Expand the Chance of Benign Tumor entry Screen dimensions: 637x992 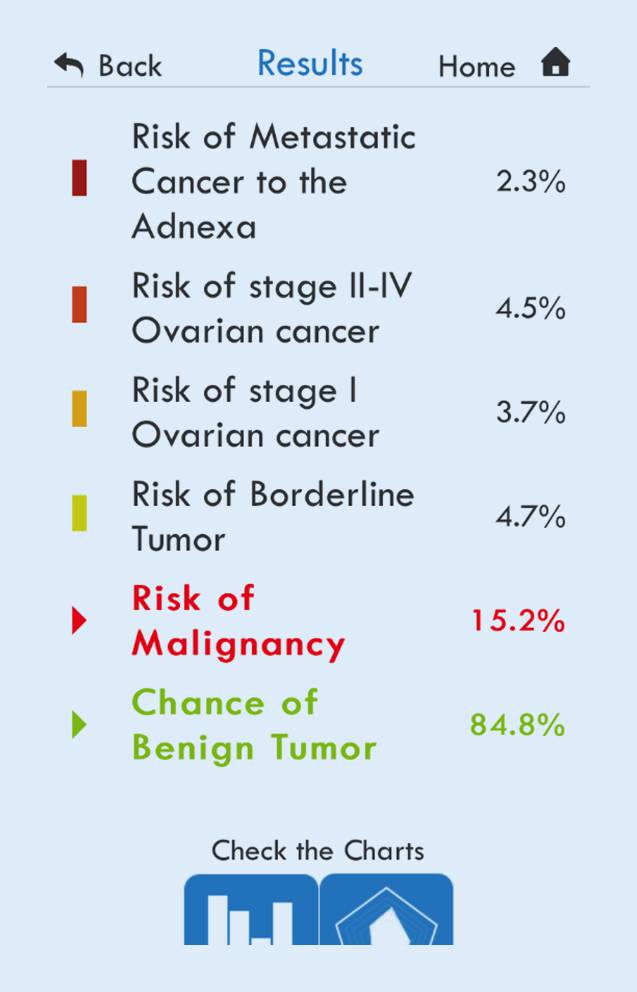pos(254,725)
